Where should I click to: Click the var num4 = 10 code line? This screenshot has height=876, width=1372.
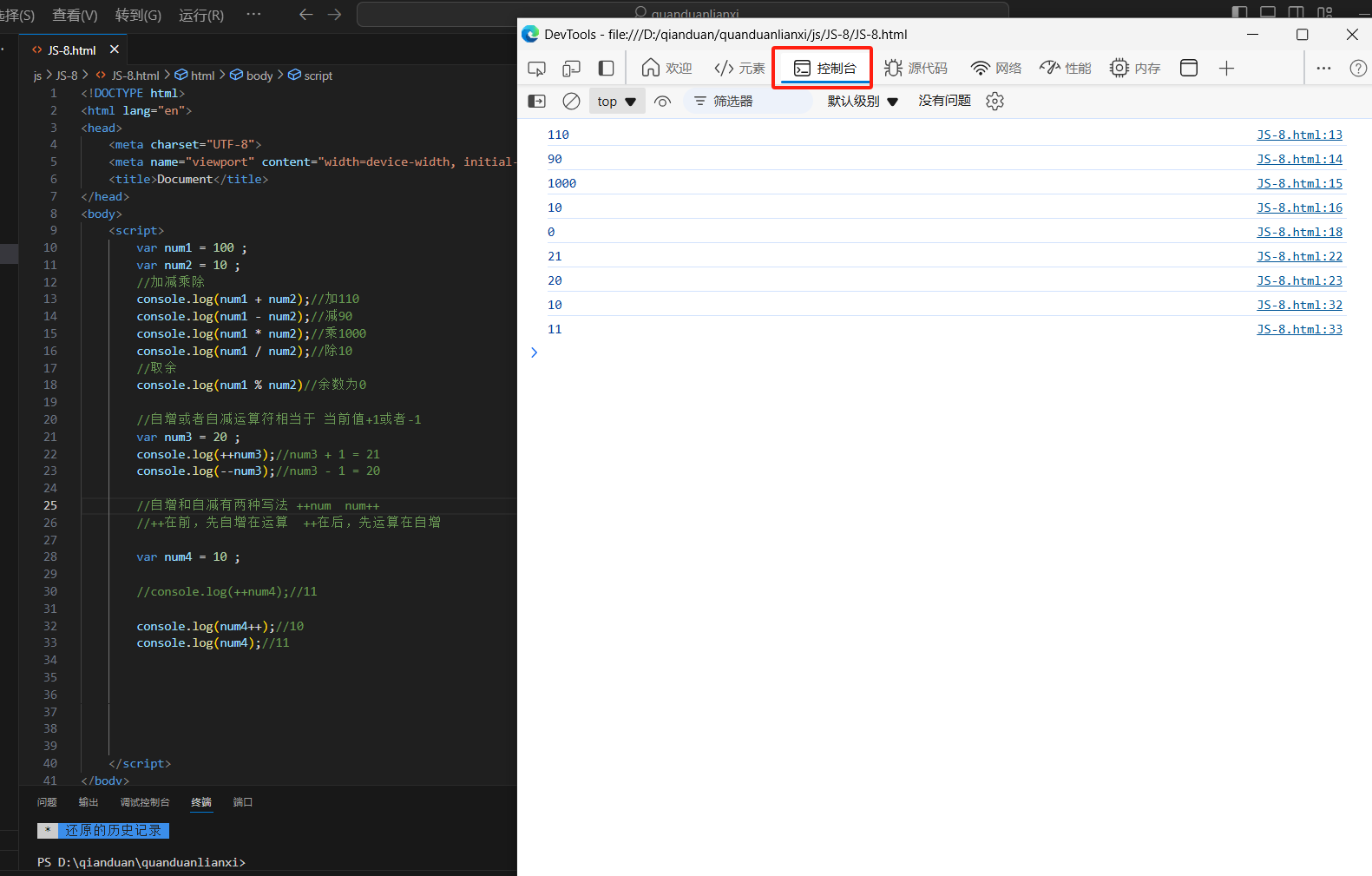click(x=188, y=557)
